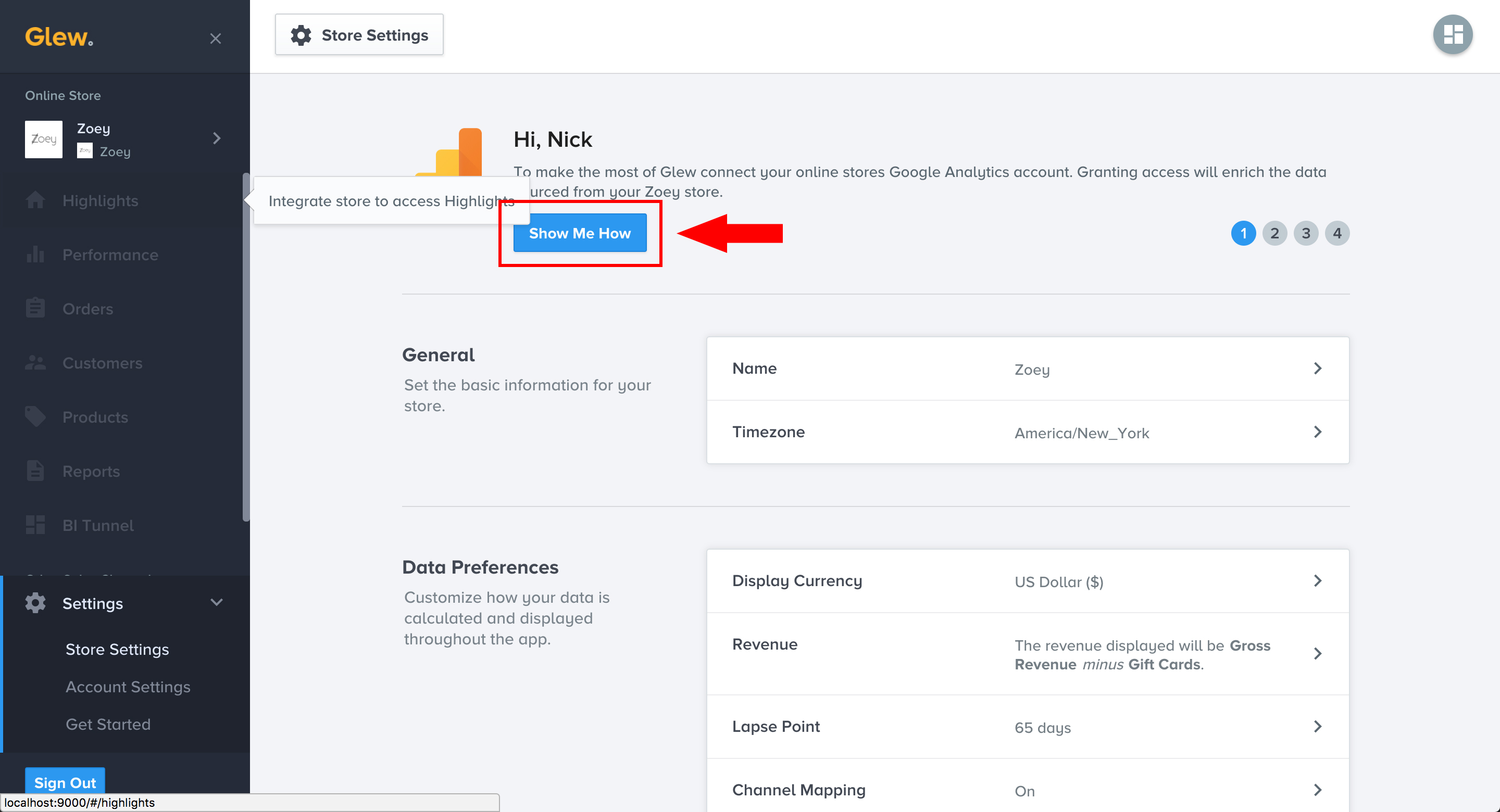Open Account Settings in the sidebar
The height and width of the screenshot is (812, 1500).
pyautogui.click(x=128, y=687)
